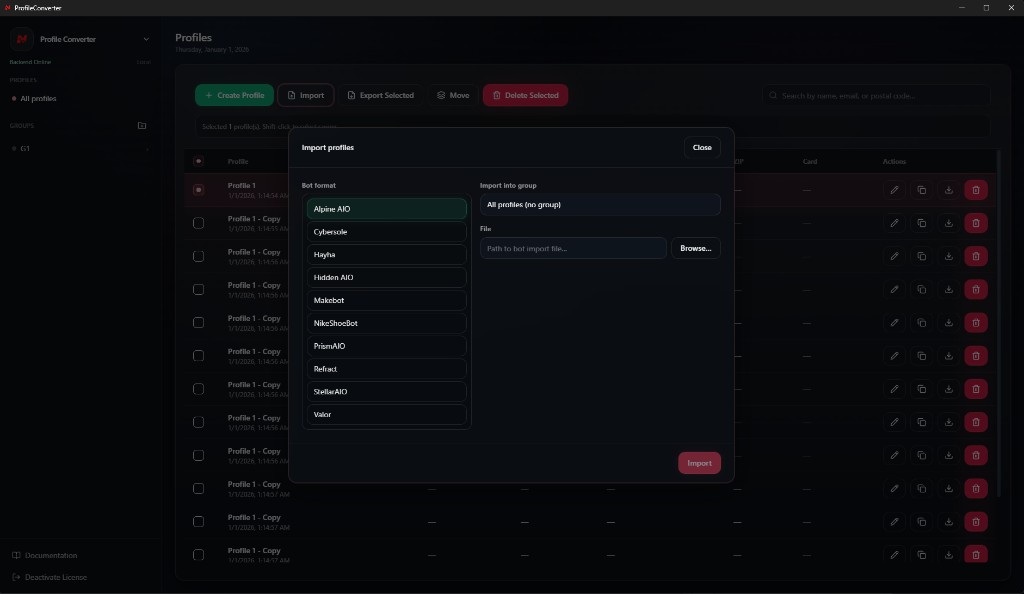Click the Profile Converter logo in sidebar
Screen dimensions: 1024x594
pyautogui.click(x=22, y=39)
